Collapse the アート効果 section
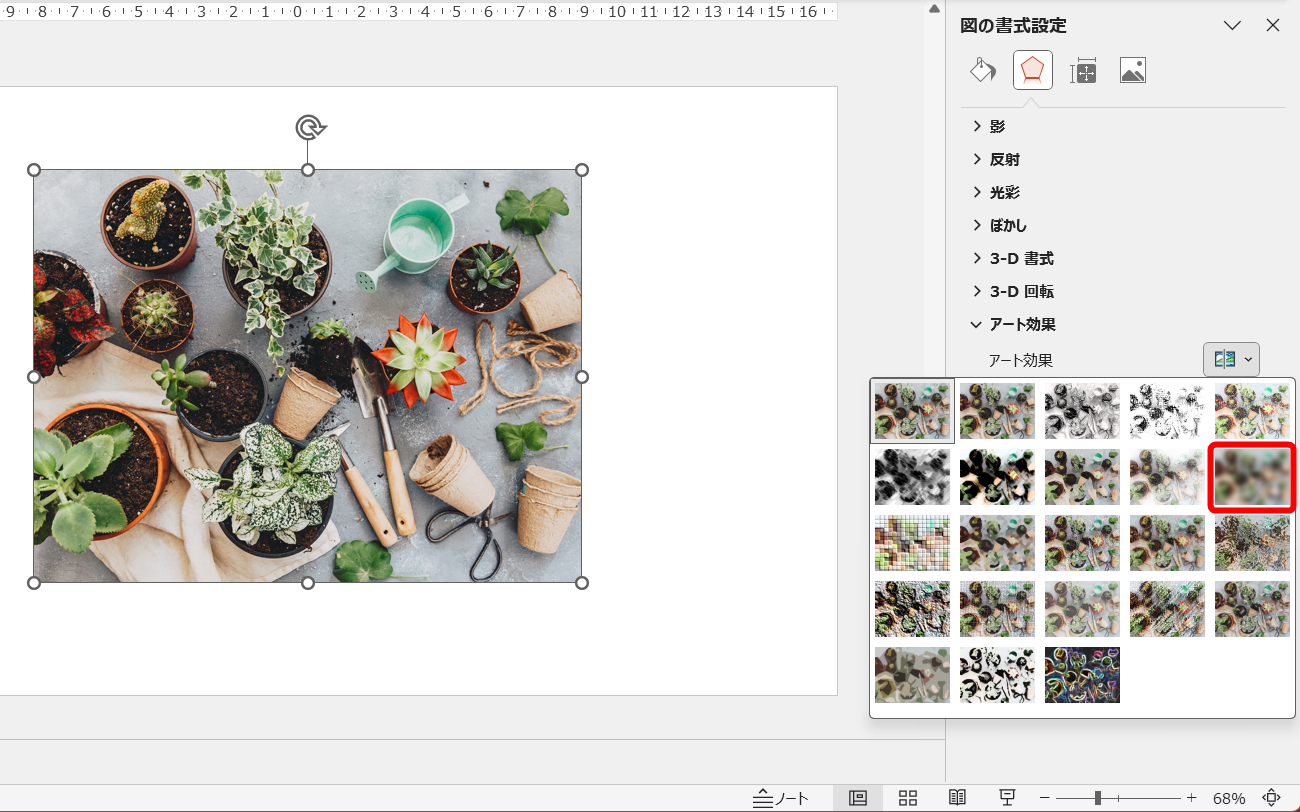Image resolution: width=1300 pixels, height=812 pixels. click(1021, 325)
